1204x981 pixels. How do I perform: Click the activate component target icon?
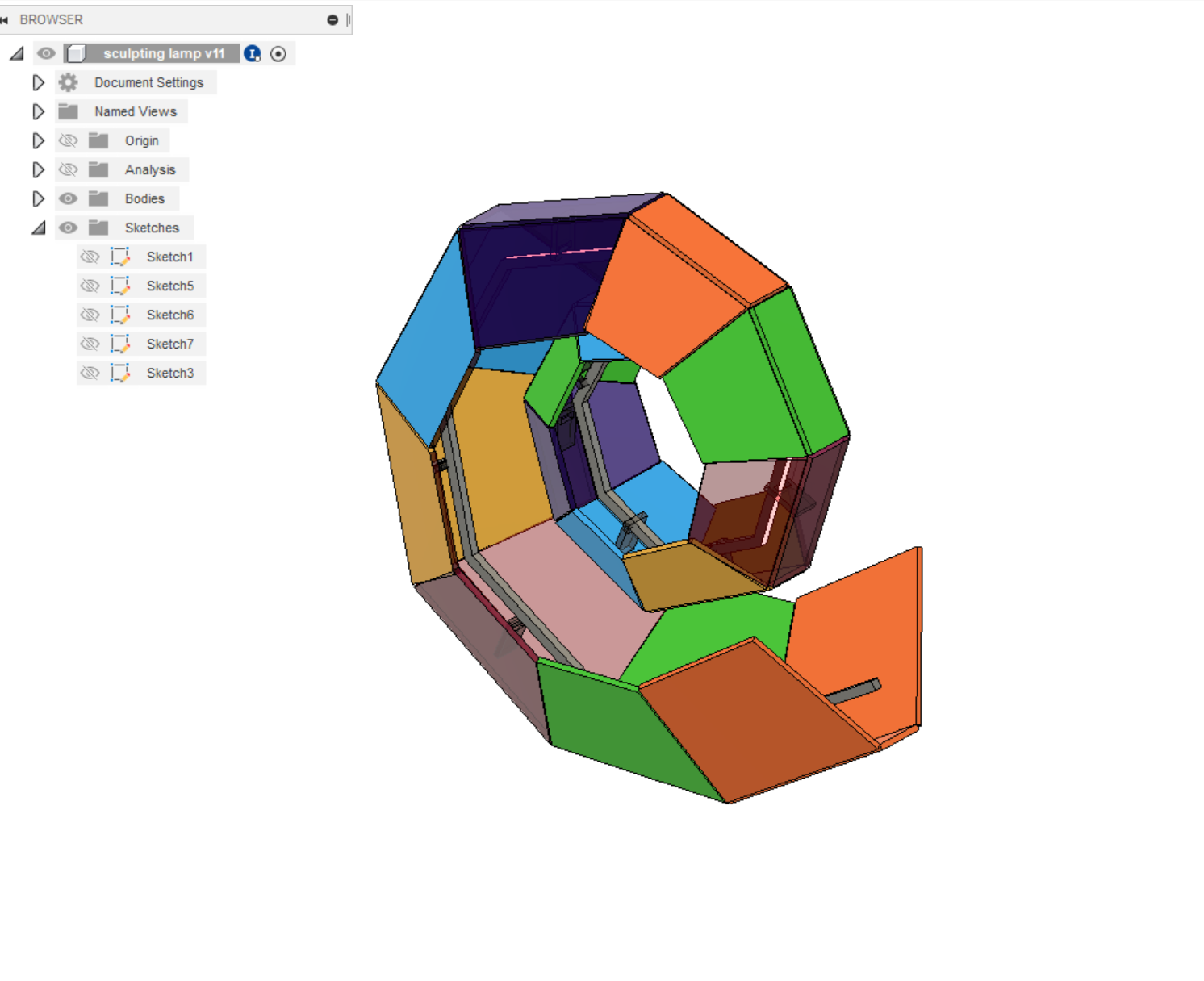click(x=278, y=53)
